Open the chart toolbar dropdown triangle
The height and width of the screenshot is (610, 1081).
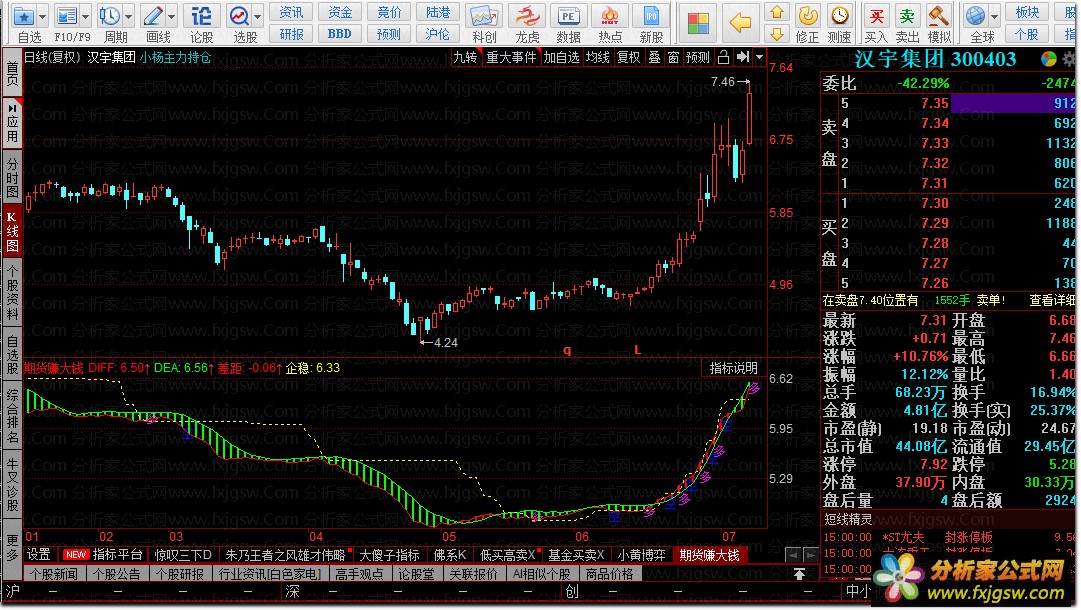click(x=760, y=57)
